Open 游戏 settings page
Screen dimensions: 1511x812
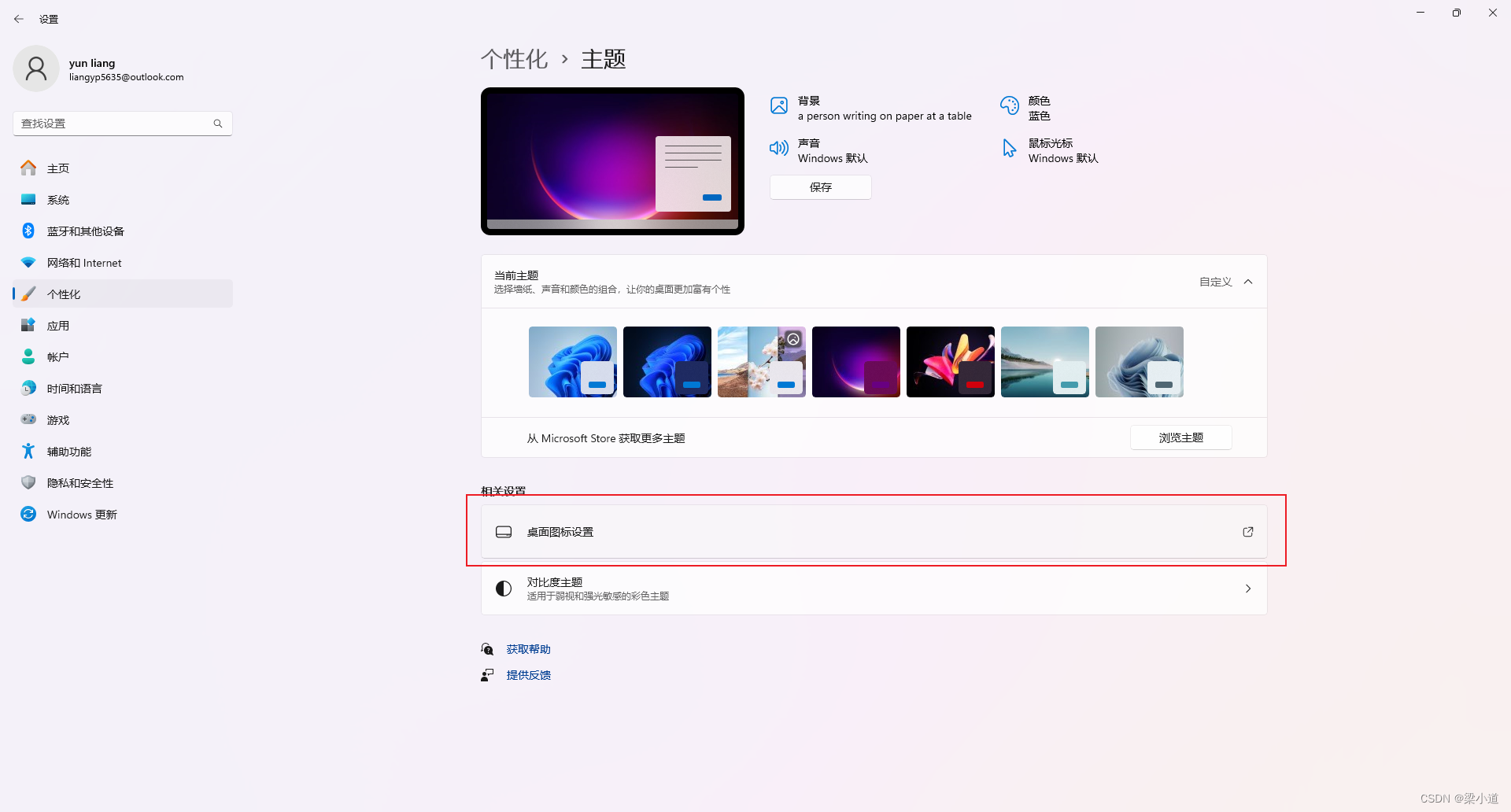pyautogui.click(x=123, y=419)
